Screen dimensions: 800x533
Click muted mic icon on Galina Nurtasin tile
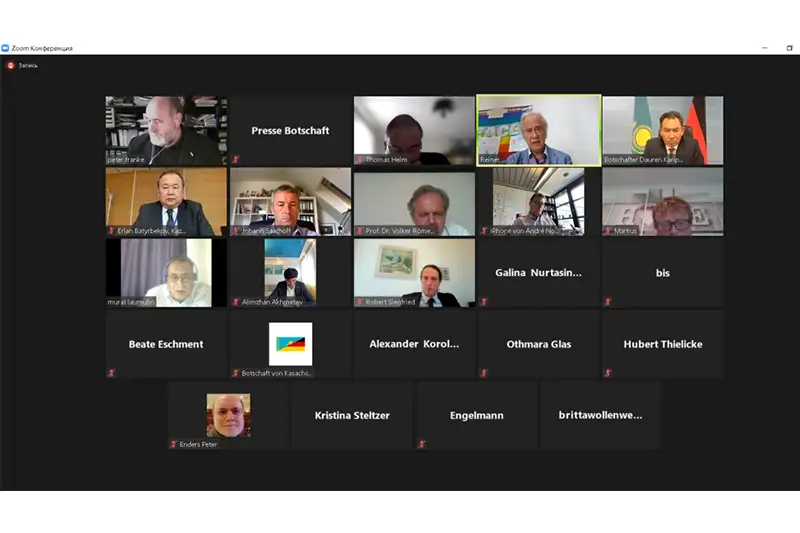[x=484, y=301]
